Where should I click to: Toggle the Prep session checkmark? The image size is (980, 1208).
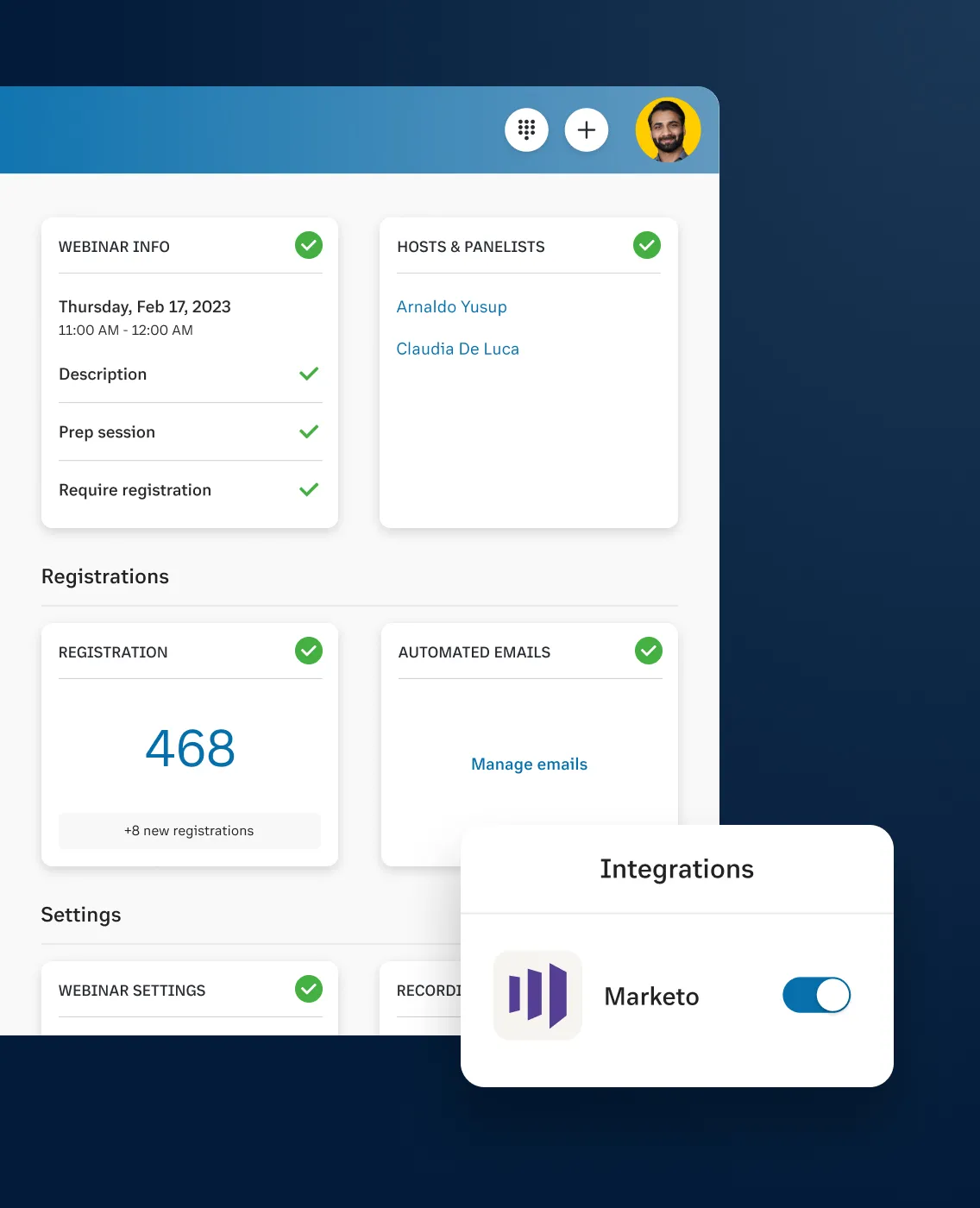(309, 432)
